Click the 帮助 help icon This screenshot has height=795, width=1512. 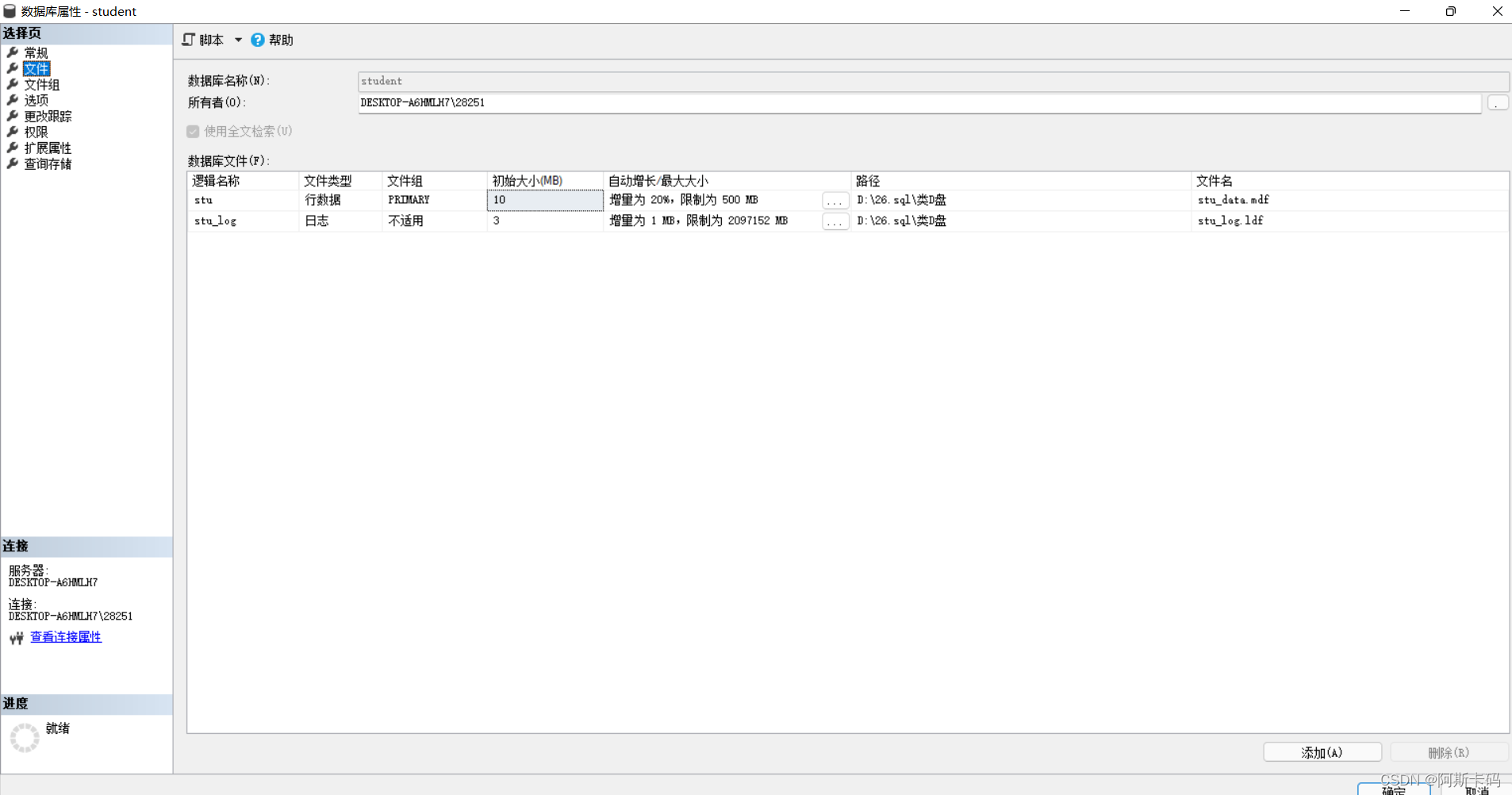coord(258,40)
